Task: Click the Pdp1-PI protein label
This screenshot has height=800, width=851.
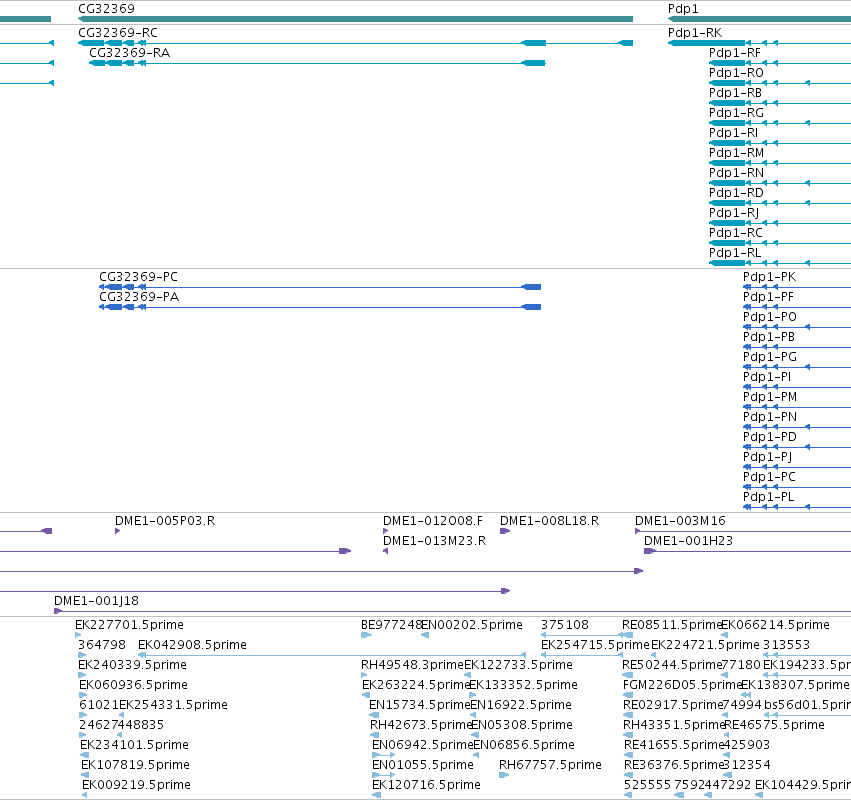Action: 767,377
